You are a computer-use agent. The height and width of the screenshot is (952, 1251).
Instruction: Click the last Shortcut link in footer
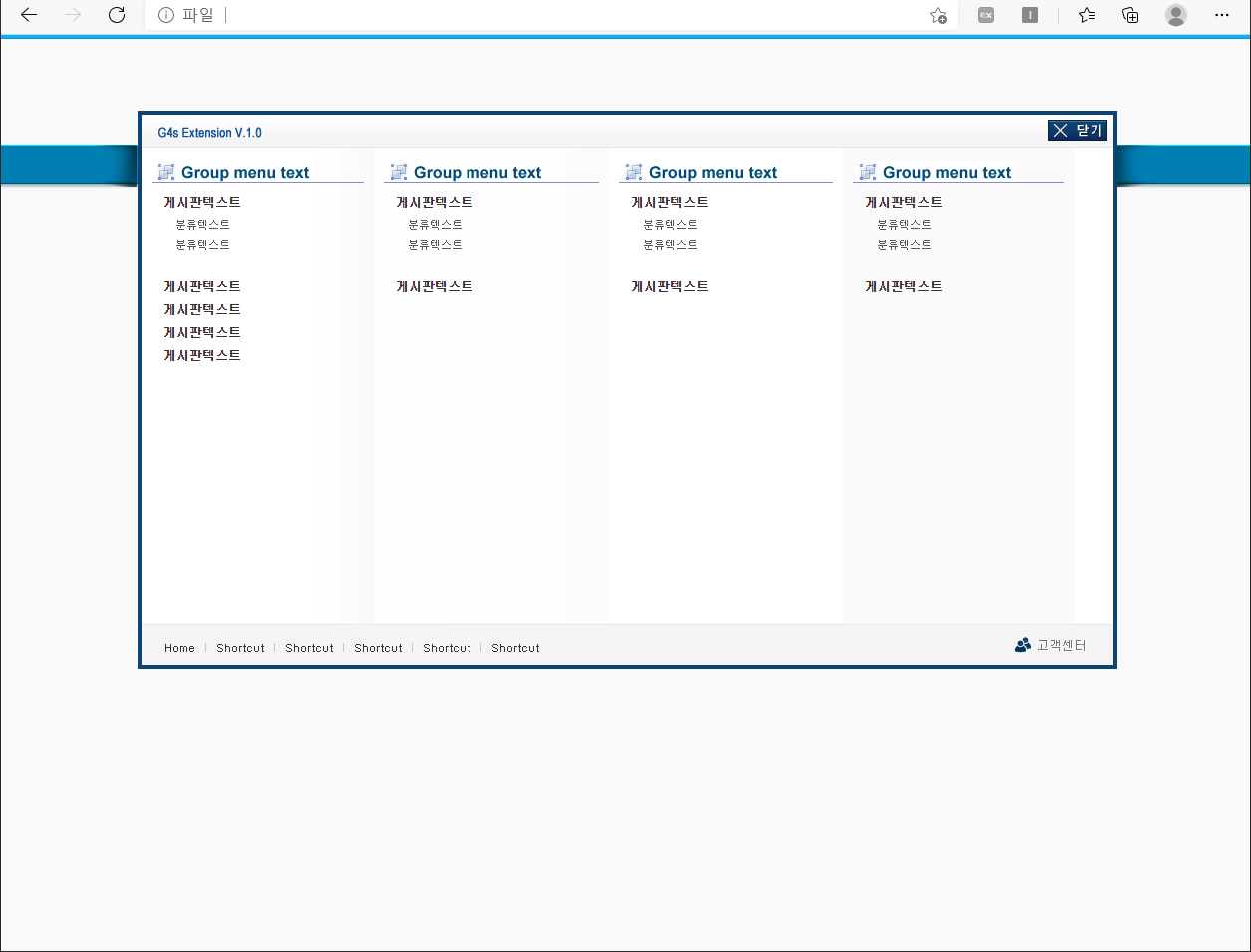(515, 648)
